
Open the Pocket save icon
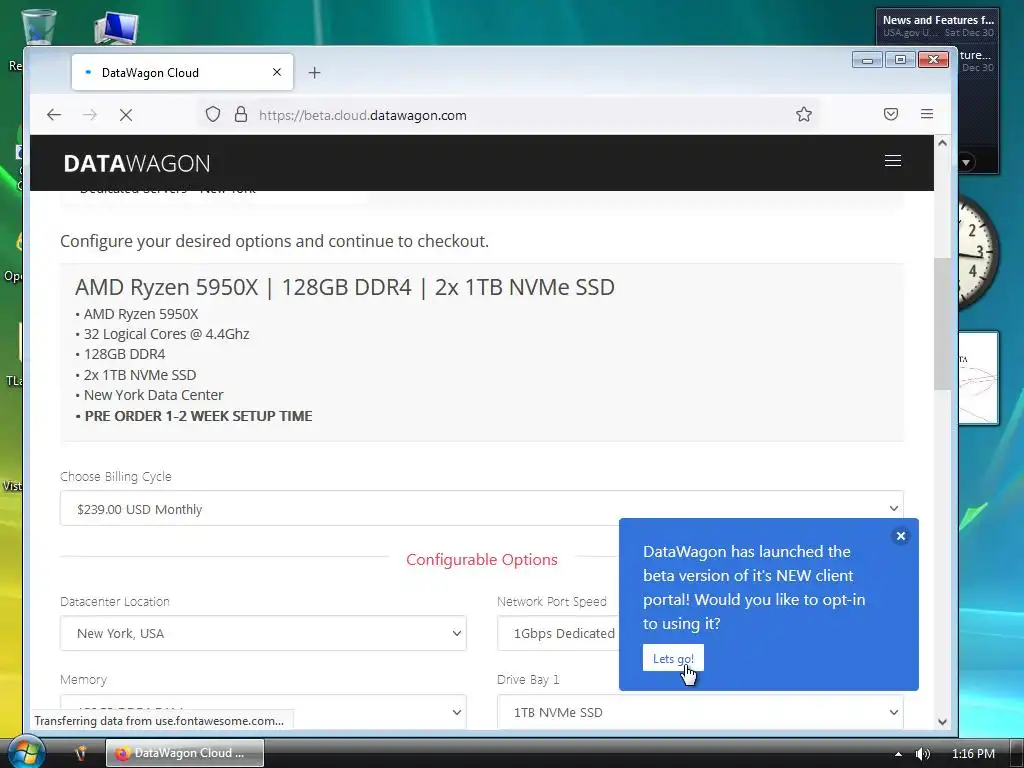pyautogui.click(x=891, y=114)
